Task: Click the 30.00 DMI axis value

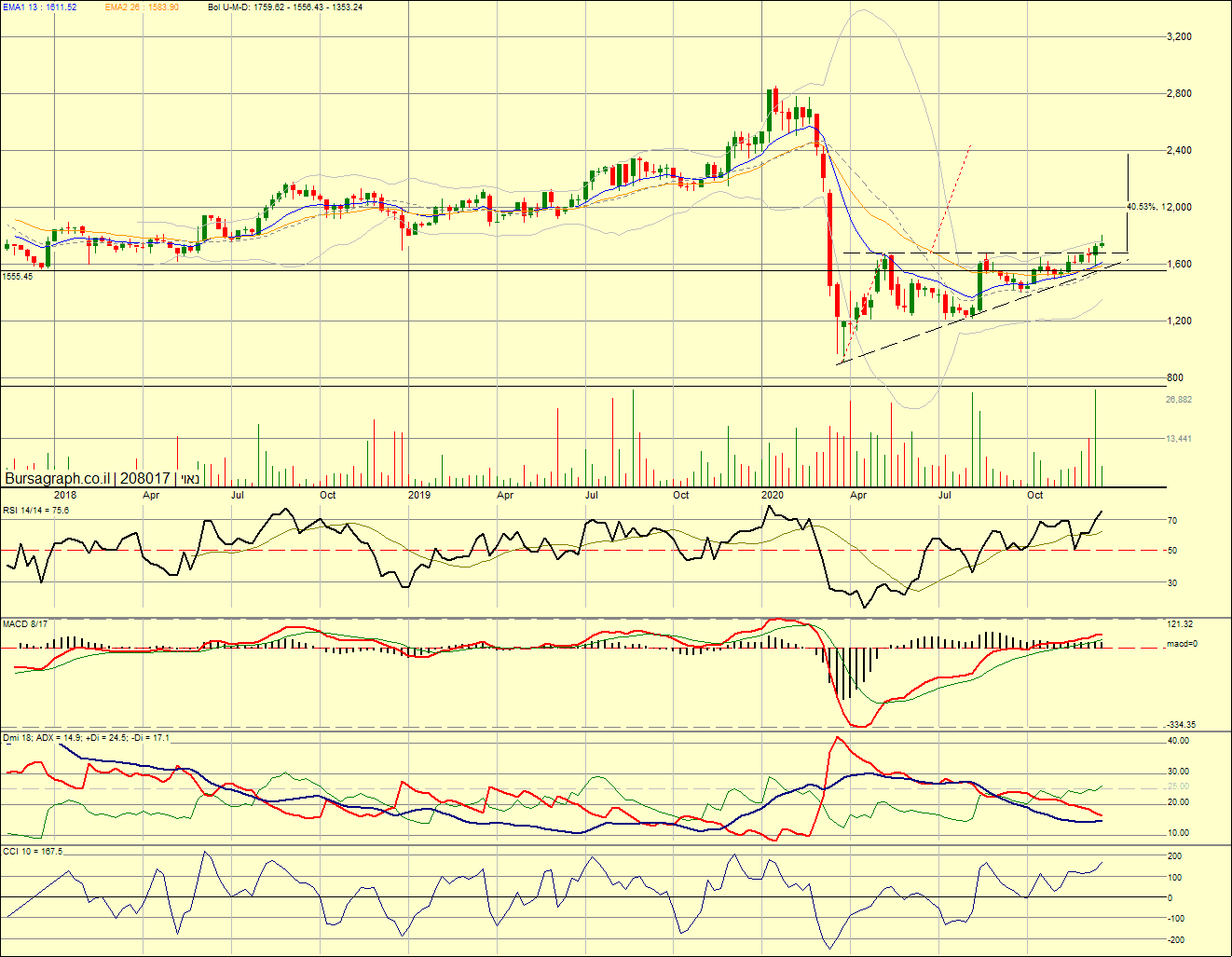Action: 1178,772
